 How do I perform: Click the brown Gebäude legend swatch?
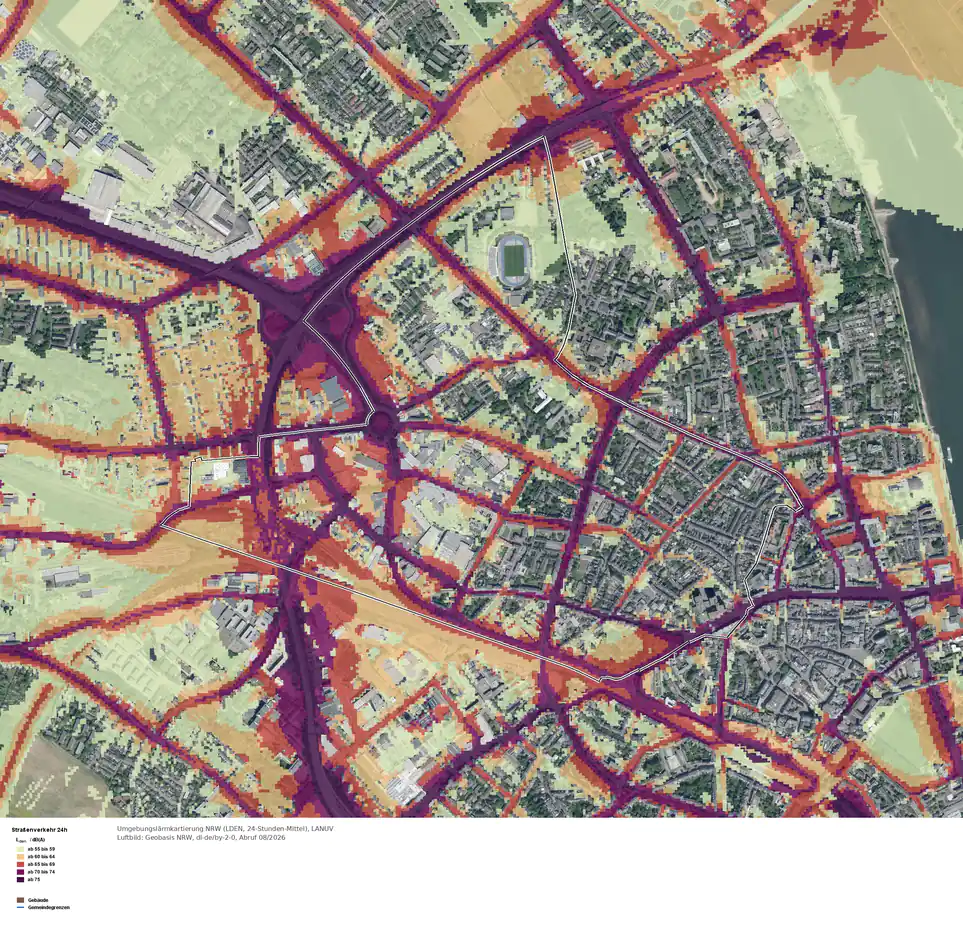(20, 900)
